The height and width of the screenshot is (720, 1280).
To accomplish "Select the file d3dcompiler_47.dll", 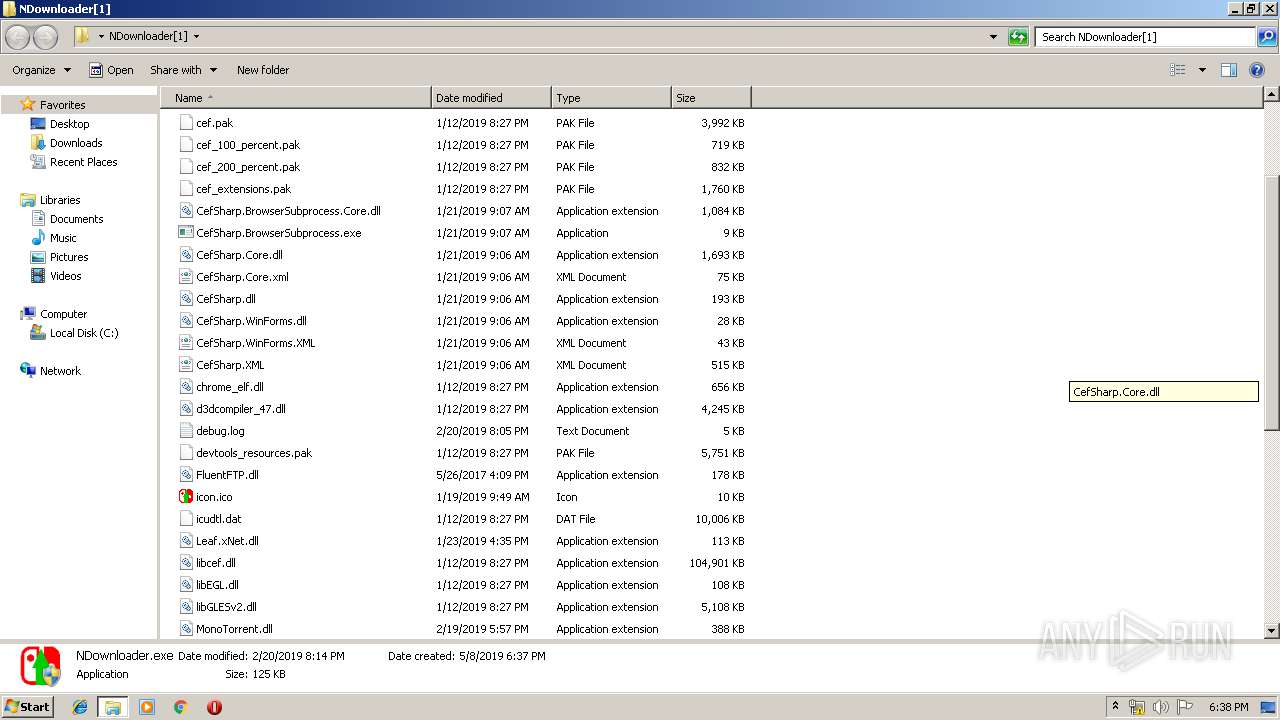I will click(x=241, y=409).
